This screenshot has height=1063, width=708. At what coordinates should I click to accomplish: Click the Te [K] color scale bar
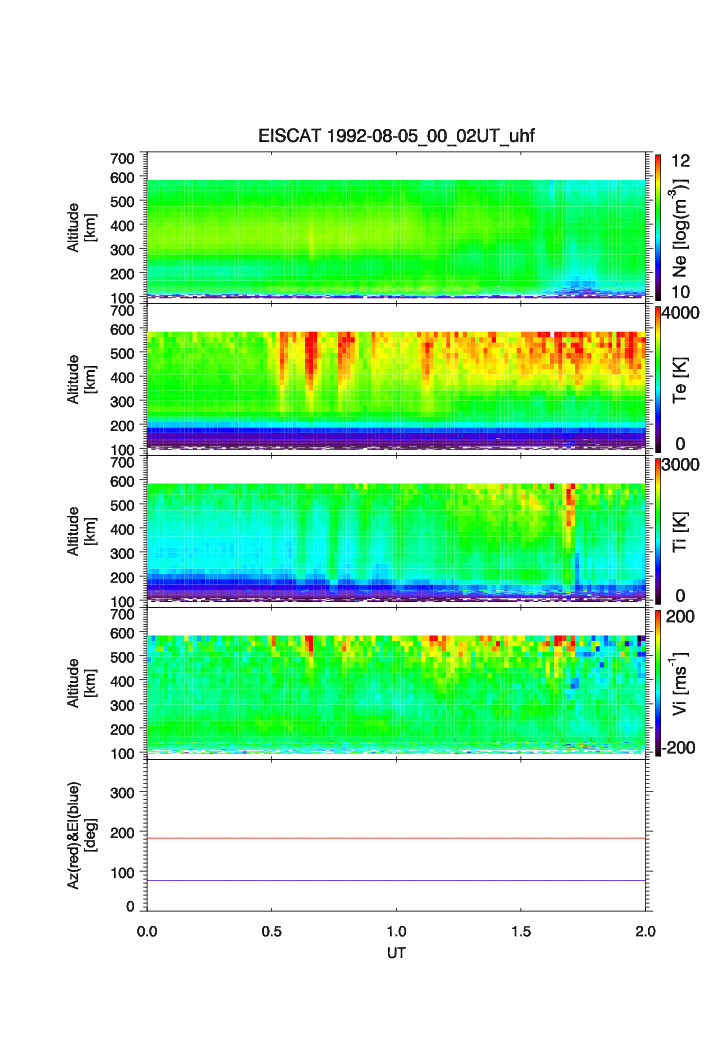658,379
